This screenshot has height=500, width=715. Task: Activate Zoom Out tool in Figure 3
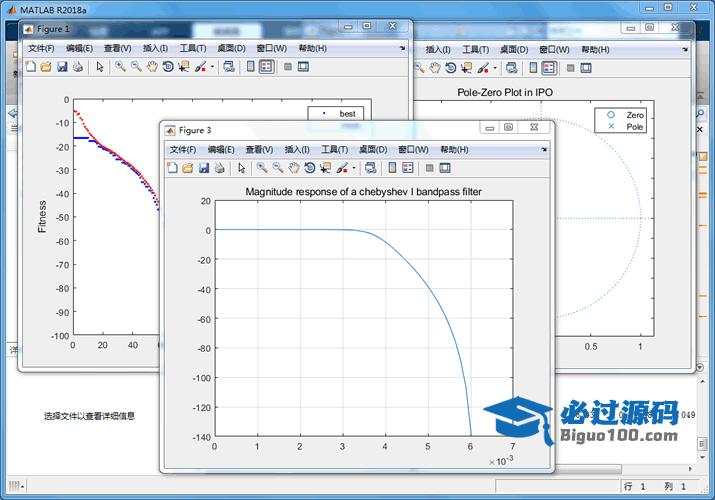(x=278, y=168)
